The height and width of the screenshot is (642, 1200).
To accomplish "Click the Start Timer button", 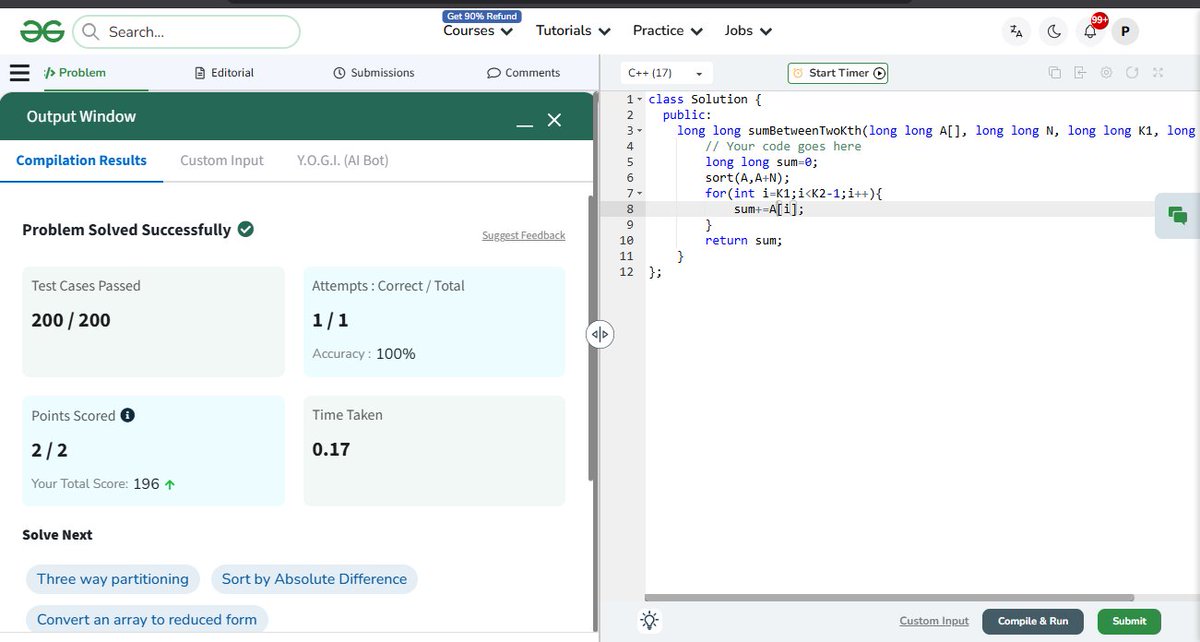I will (837, 73).
